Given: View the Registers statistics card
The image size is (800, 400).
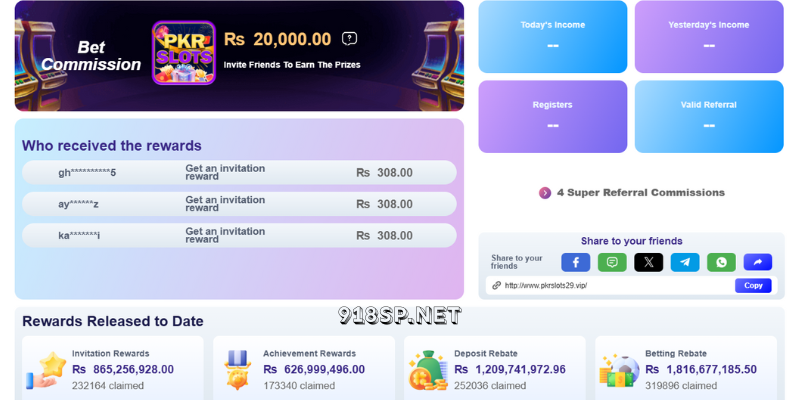Looking at the screenshot, I should point(553,116).
